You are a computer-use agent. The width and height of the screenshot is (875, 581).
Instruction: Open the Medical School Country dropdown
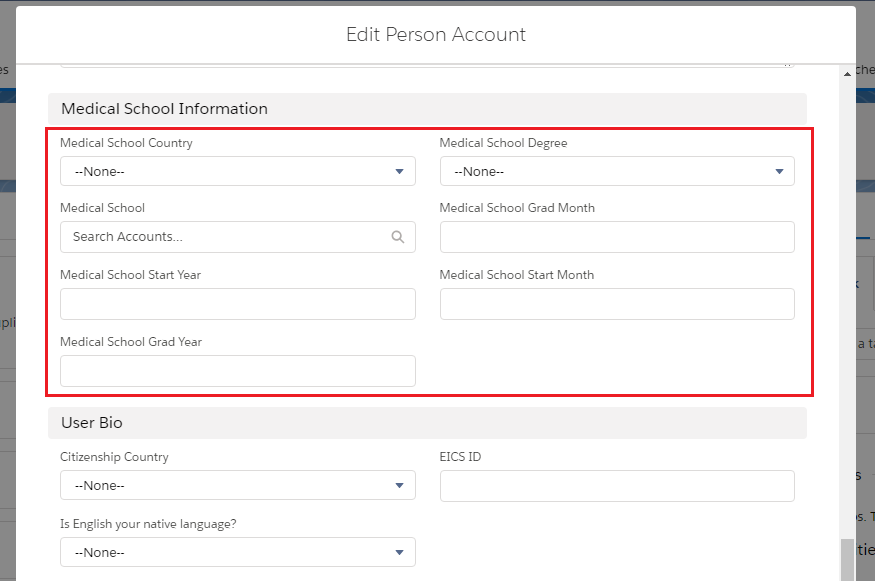pyautogui.click(x=238, y=171)
